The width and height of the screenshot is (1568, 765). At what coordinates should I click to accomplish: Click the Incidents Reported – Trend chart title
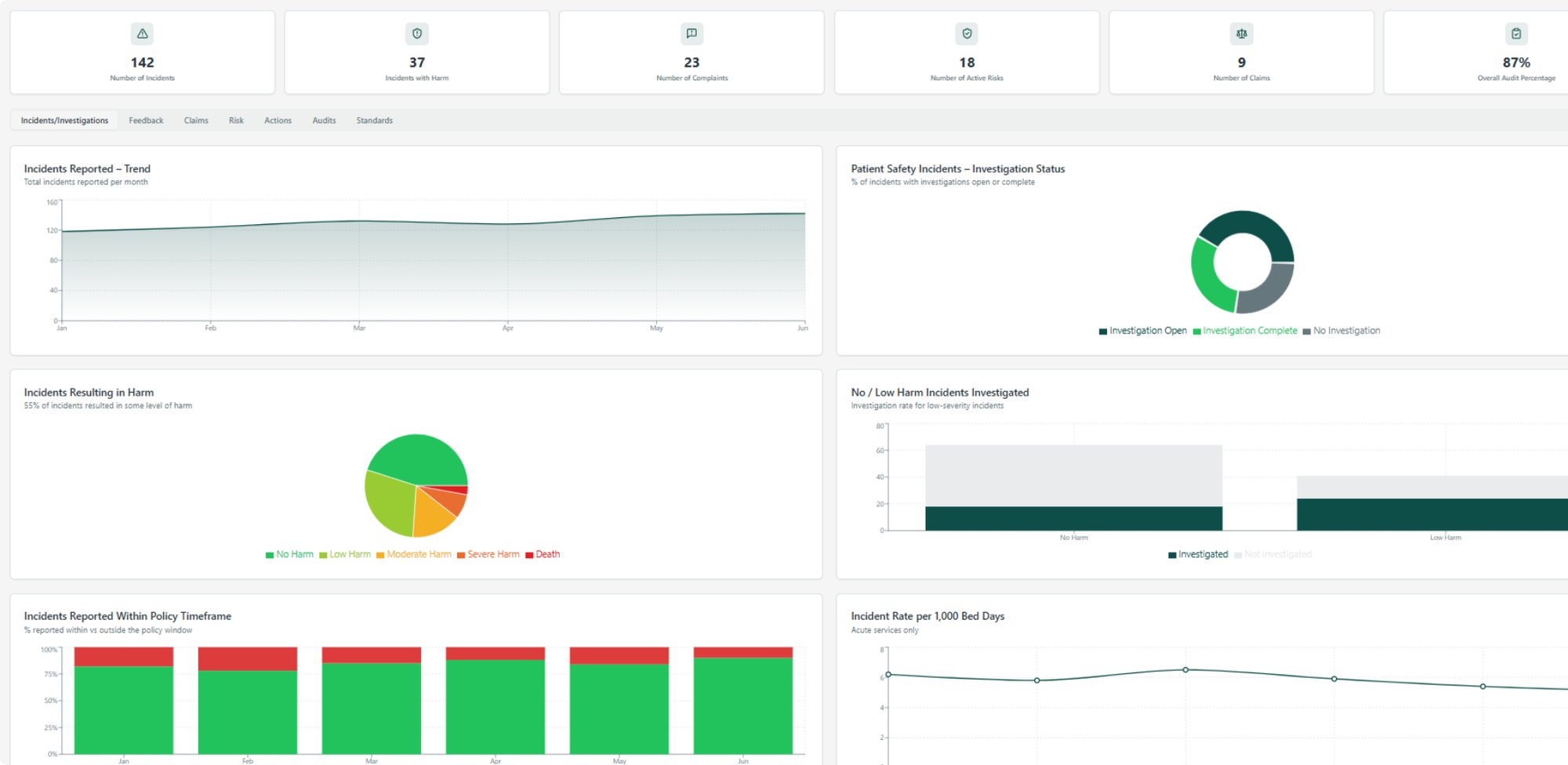87,169
